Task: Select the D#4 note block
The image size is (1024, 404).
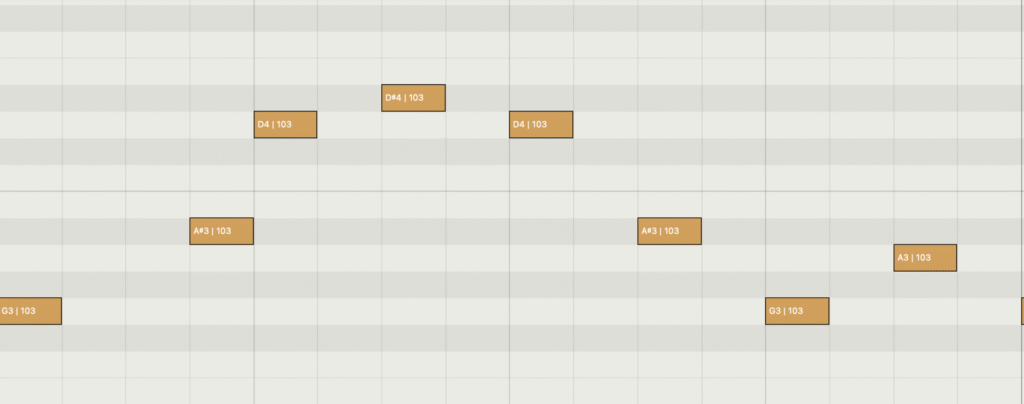Action: 413,98
